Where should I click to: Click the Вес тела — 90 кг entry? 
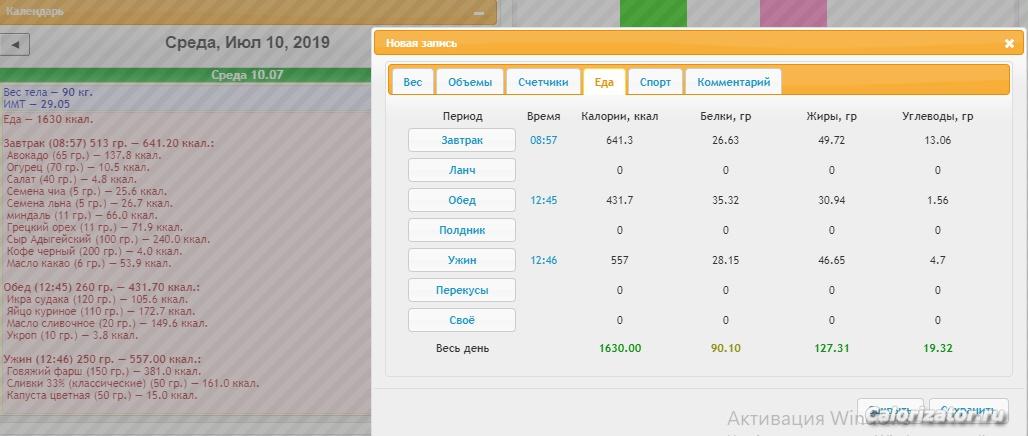(48, 92)
